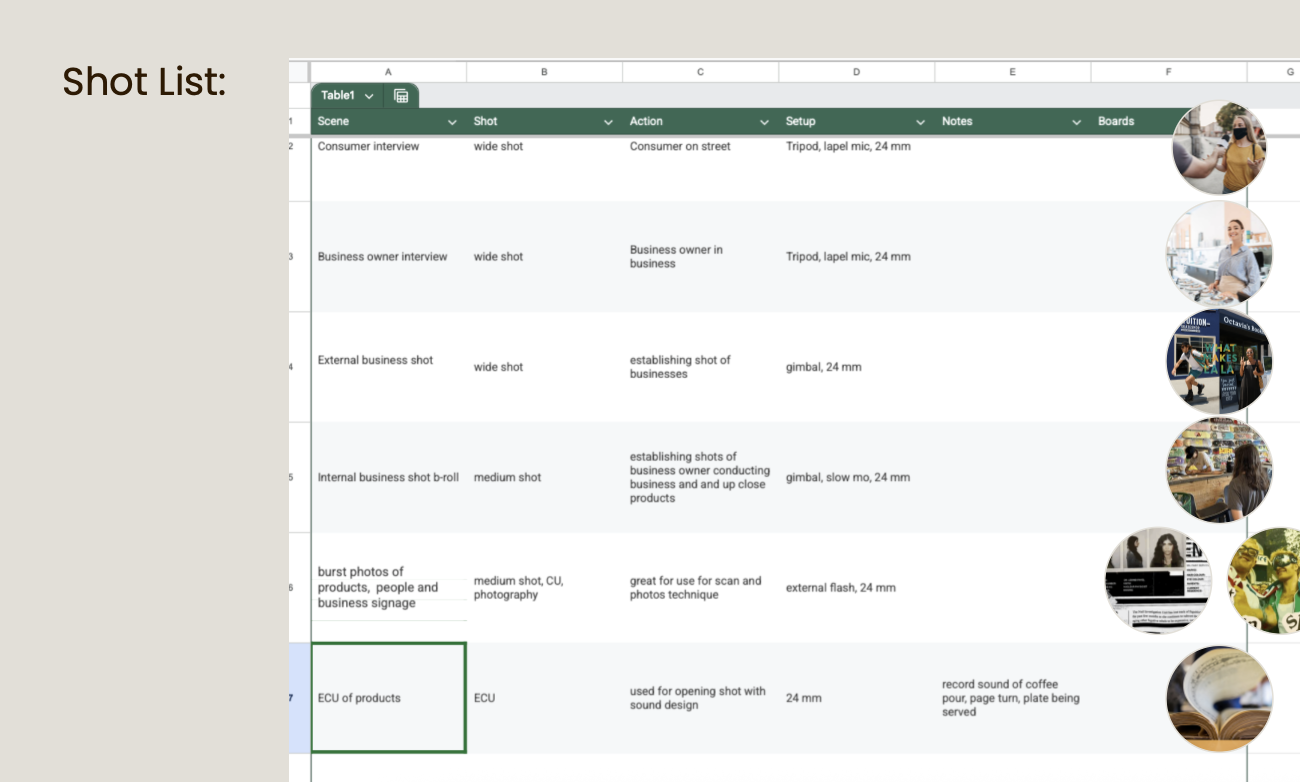Open the Shot column filter dropdown
1300x782 pixels.
[608, 122]
